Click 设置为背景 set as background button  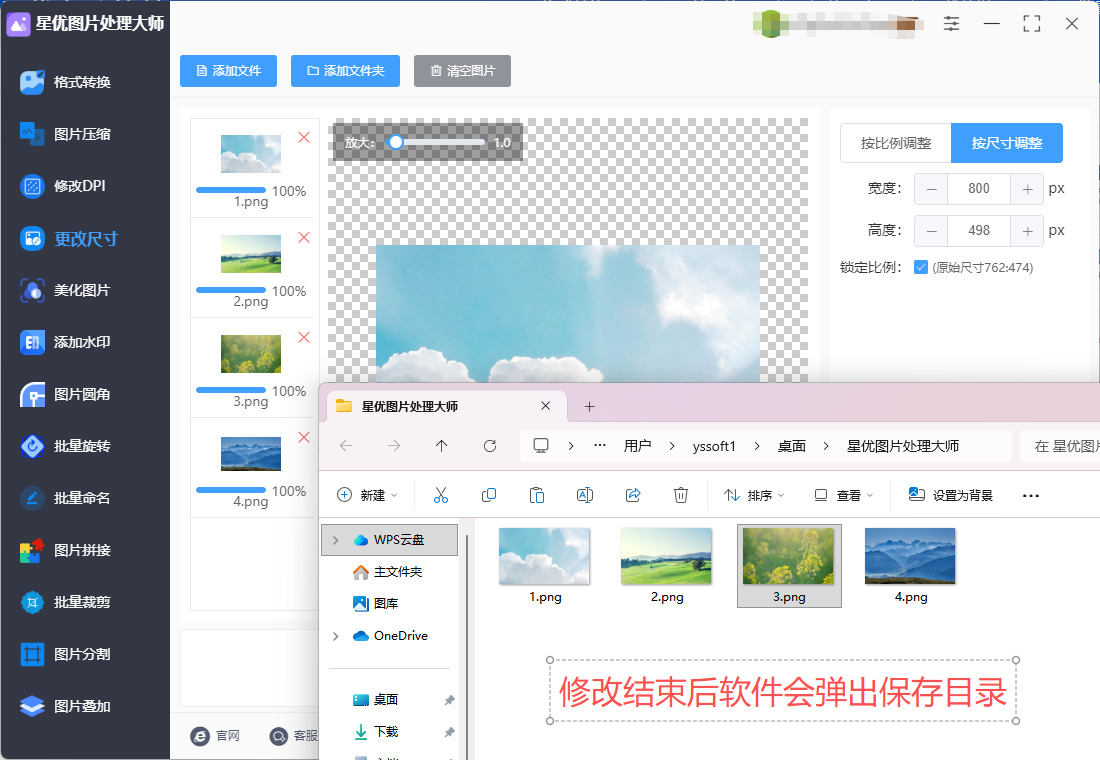coord(951,495)
